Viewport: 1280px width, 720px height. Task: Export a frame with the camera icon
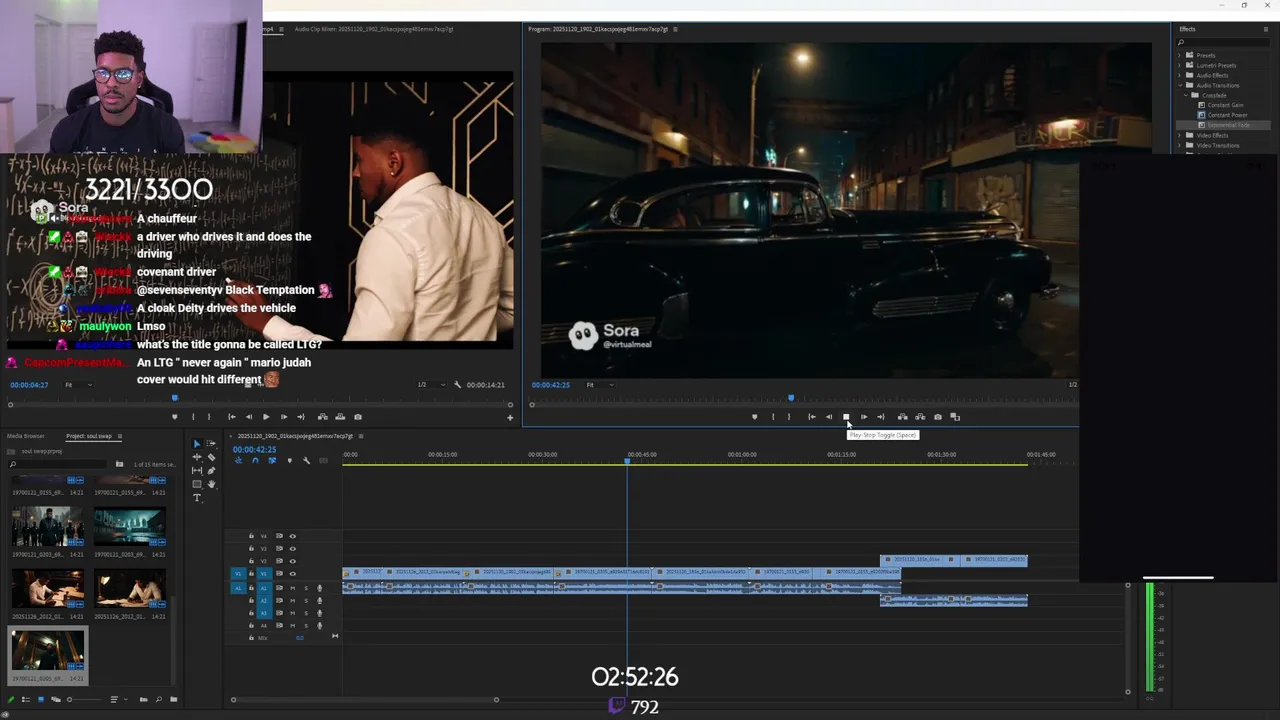[938, 417]
